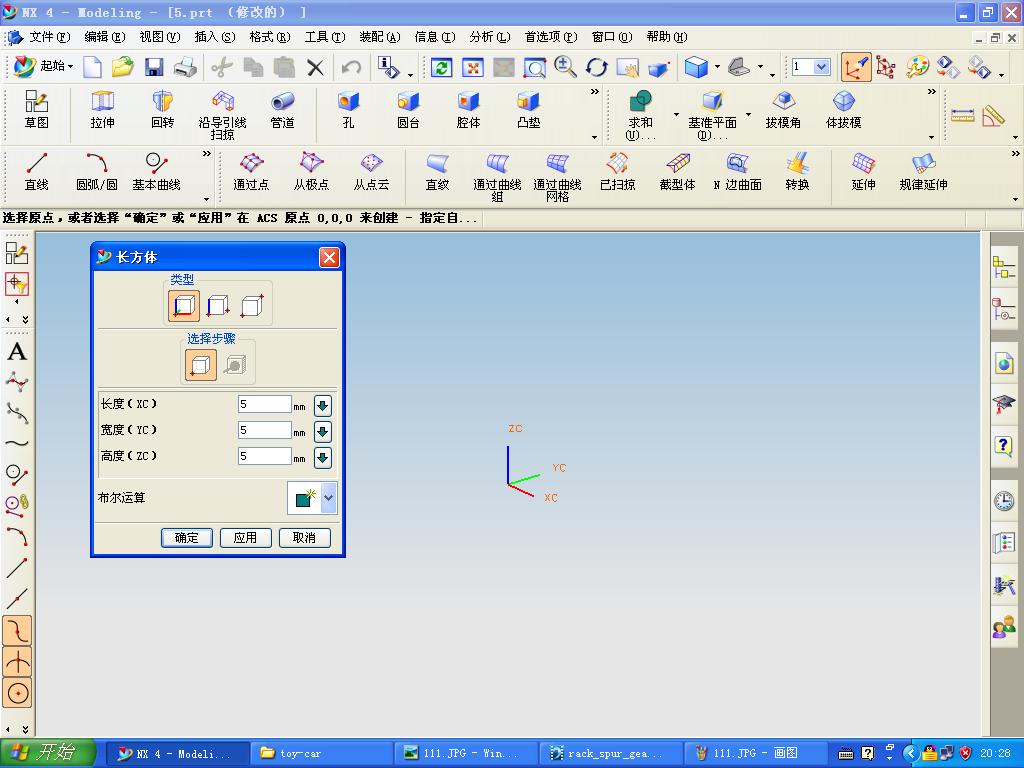Click the Fit view icon
1024x768 pixels.
472,67
